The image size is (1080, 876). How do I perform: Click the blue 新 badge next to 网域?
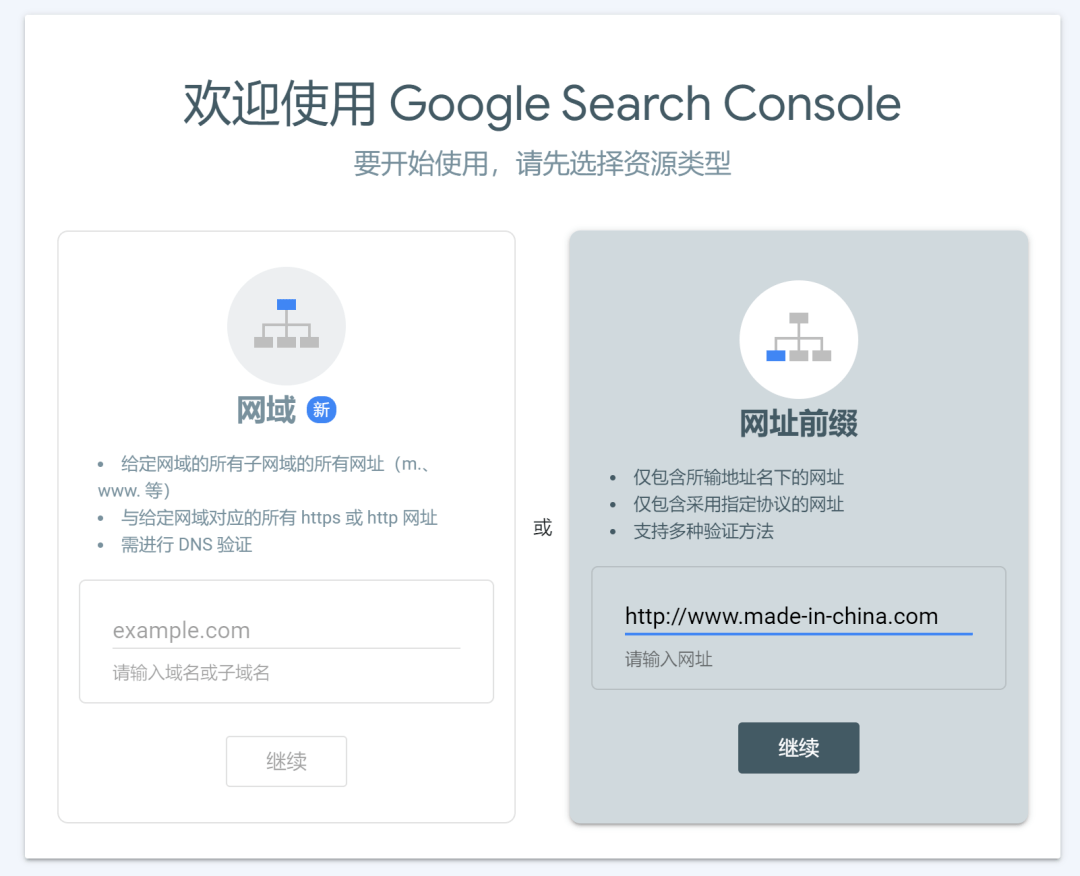[320, 410]
